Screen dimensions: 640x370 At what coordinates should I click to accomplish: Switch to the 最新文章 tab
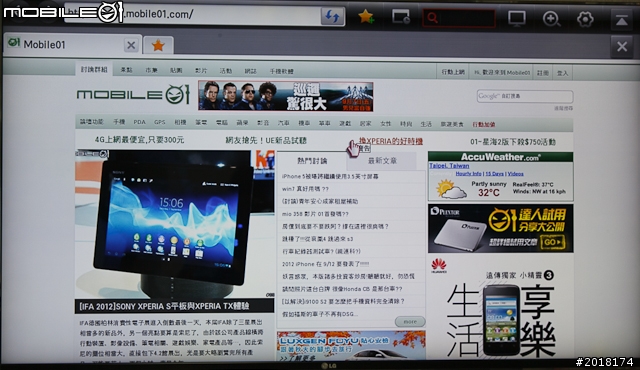click(x=382, y=161)
